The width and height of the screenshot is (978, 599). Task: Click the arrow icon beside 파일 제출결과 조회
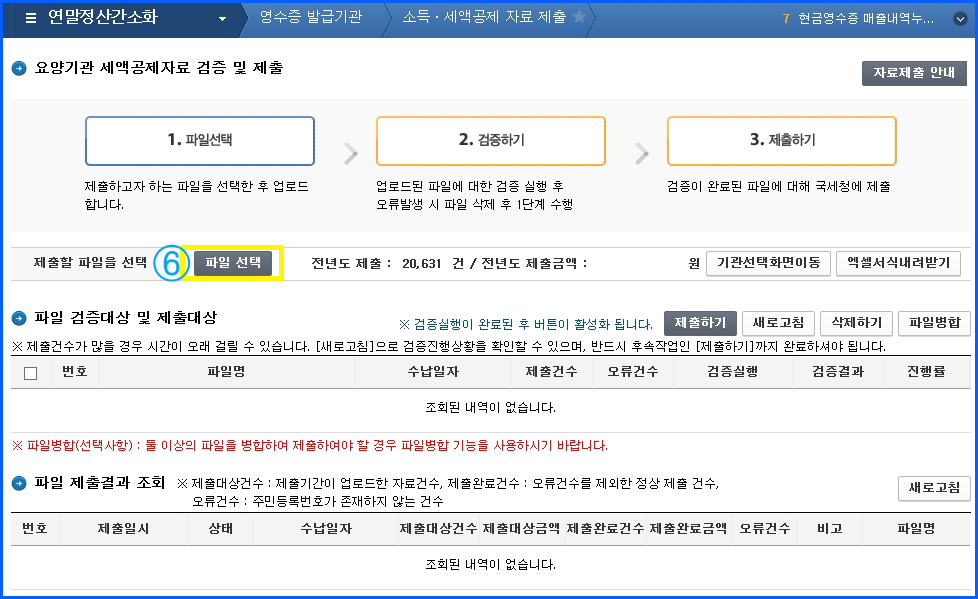click(x=19, y=484)
